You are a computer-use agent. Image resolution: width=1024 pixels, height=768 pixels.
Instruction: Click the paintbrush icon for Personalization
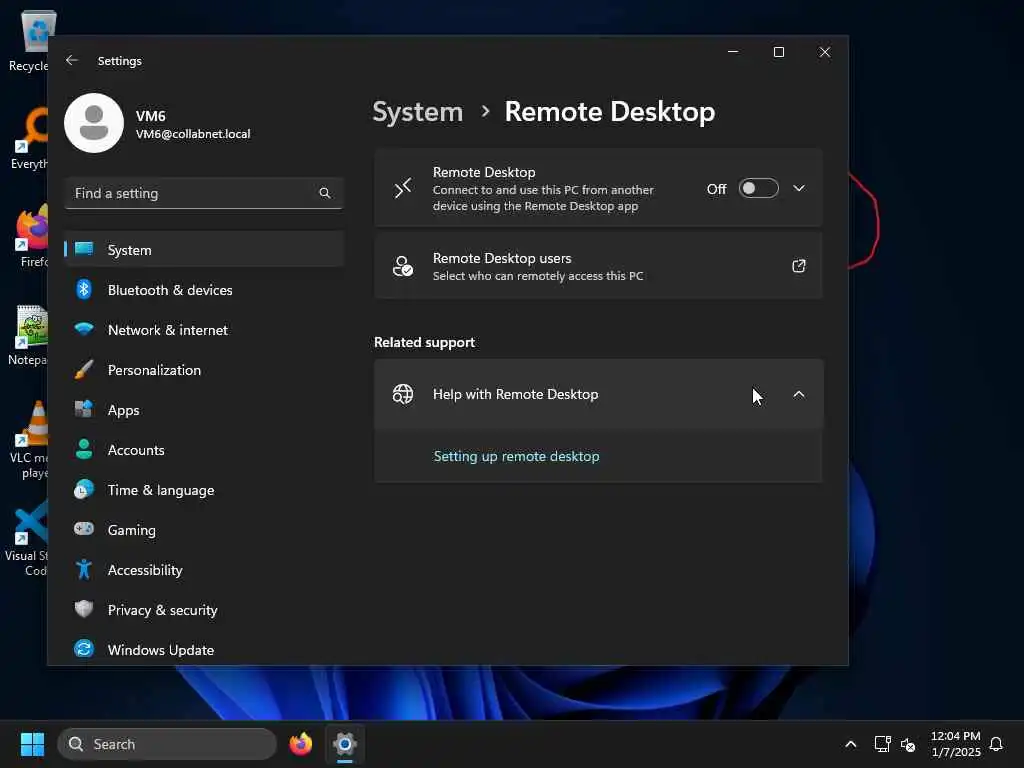[84, 370]
